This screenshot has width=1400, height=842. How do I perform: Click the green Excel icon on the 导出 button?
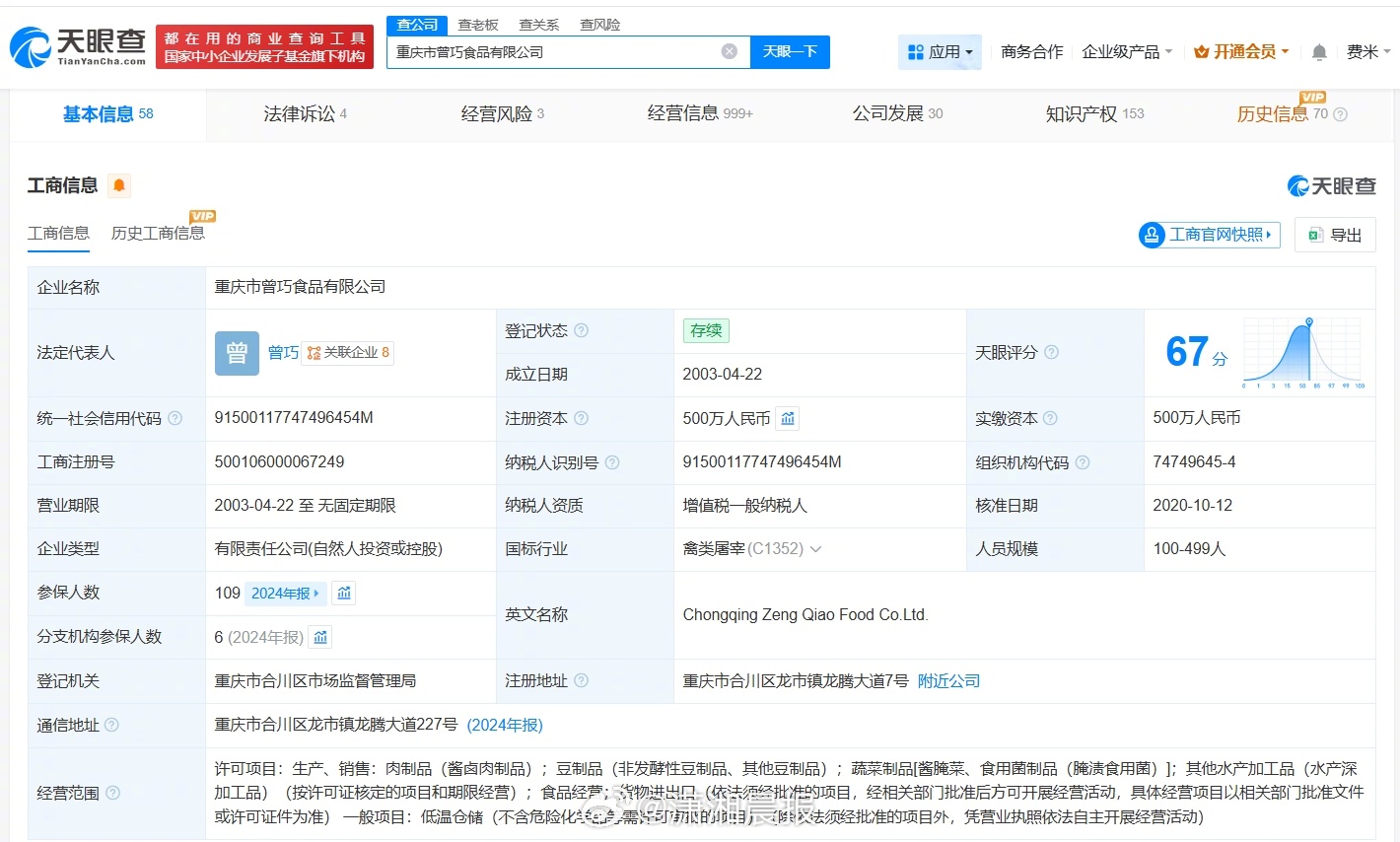click(1315, 235)
